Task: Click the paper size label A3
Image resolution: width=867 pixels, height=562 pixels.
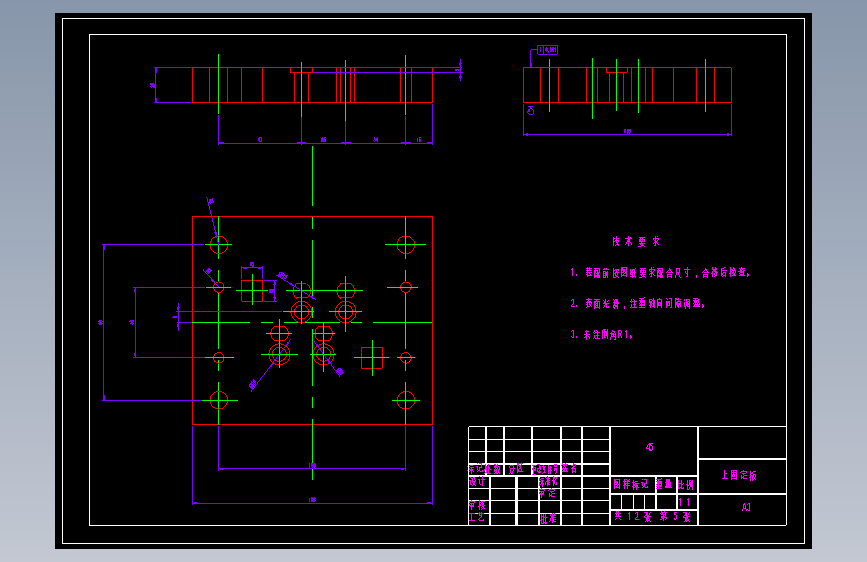Action: tap(746, 507)
